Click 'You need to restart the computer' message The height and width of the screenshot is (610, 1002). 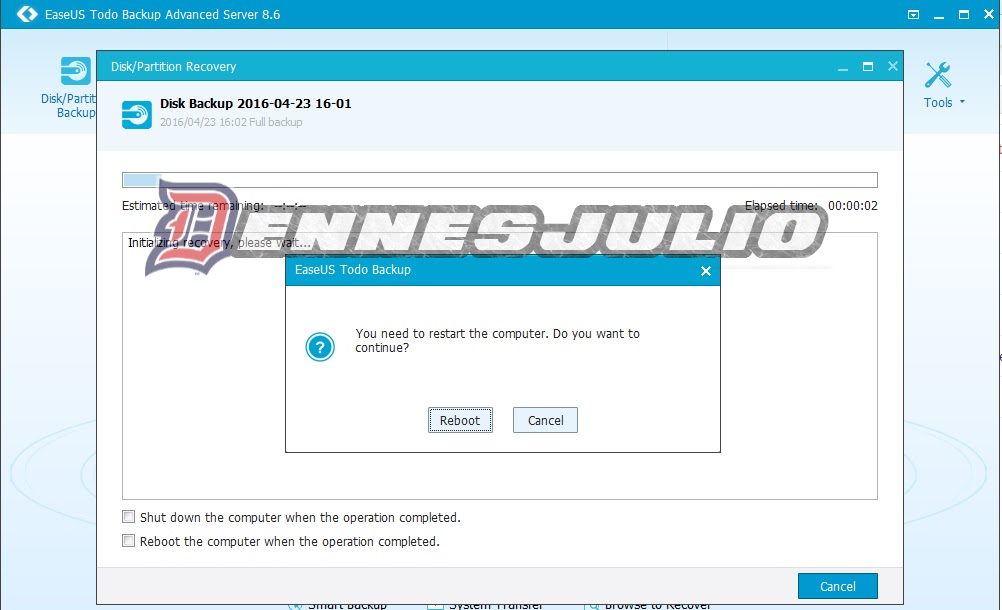(497, 340)
